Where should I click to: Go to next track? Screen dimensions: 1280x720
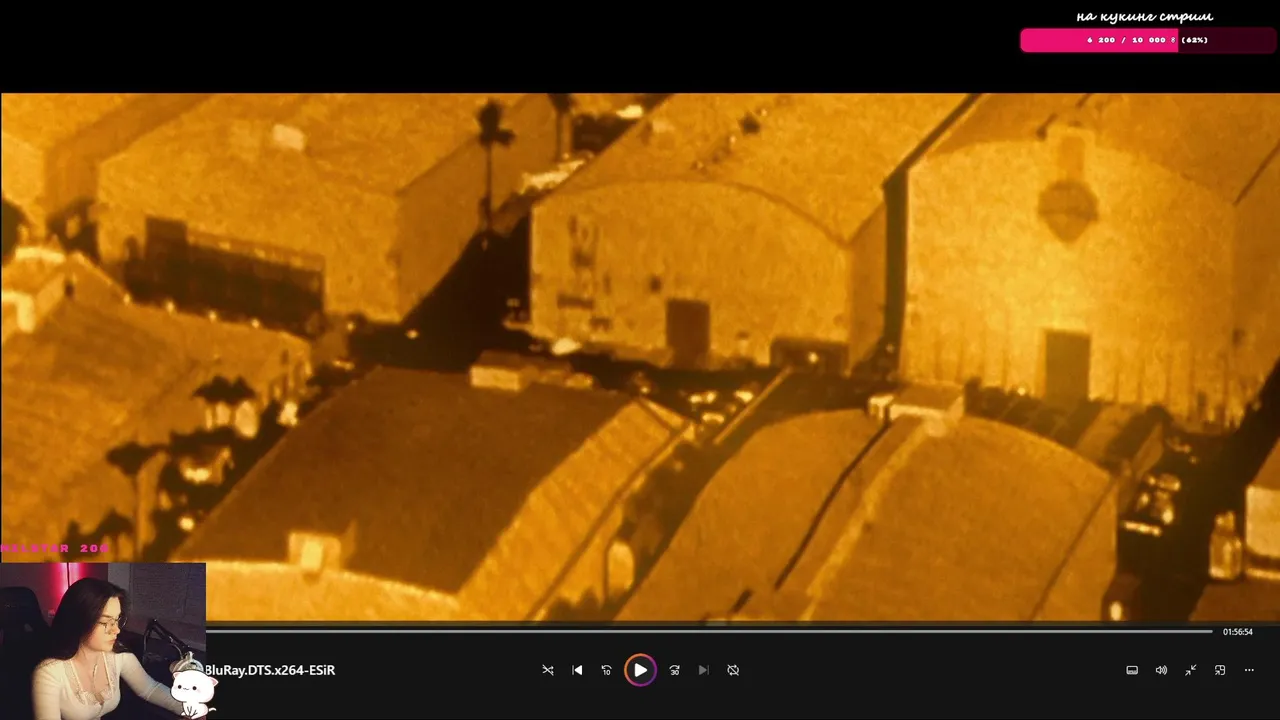703,670
